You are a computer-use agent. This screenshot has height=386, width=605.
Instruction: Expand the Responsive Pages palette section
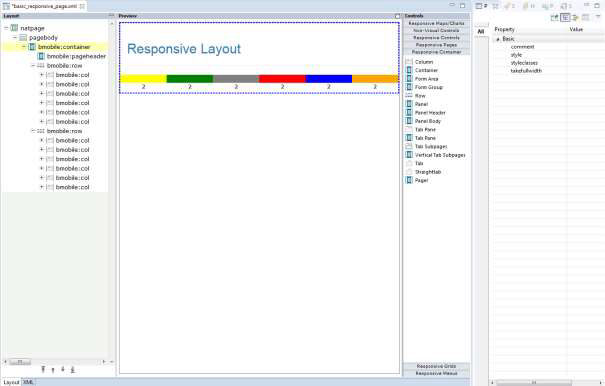436,45
